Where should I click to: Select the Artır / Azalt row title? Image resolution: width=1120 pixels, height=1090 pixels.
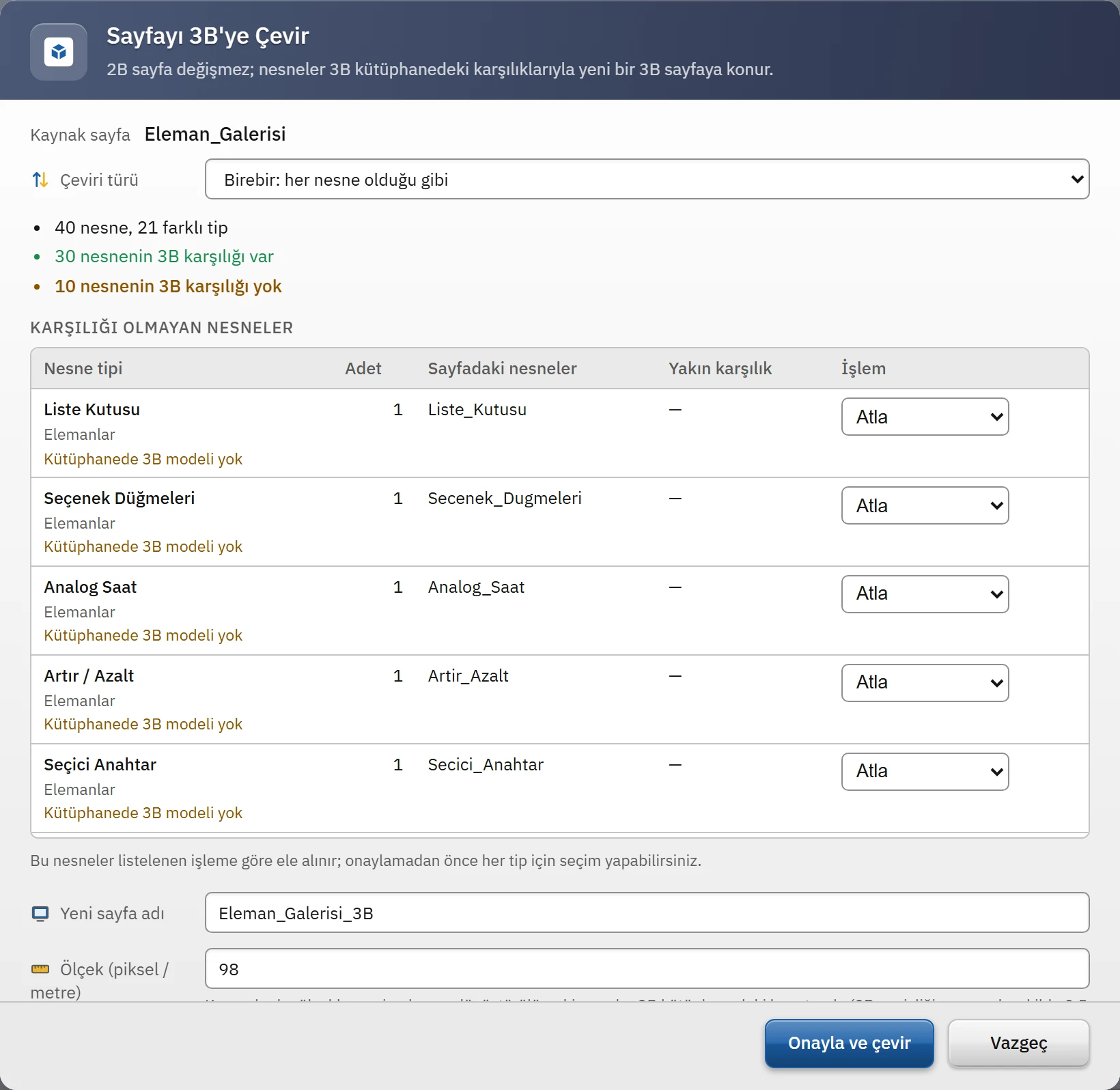coord(89,676)
